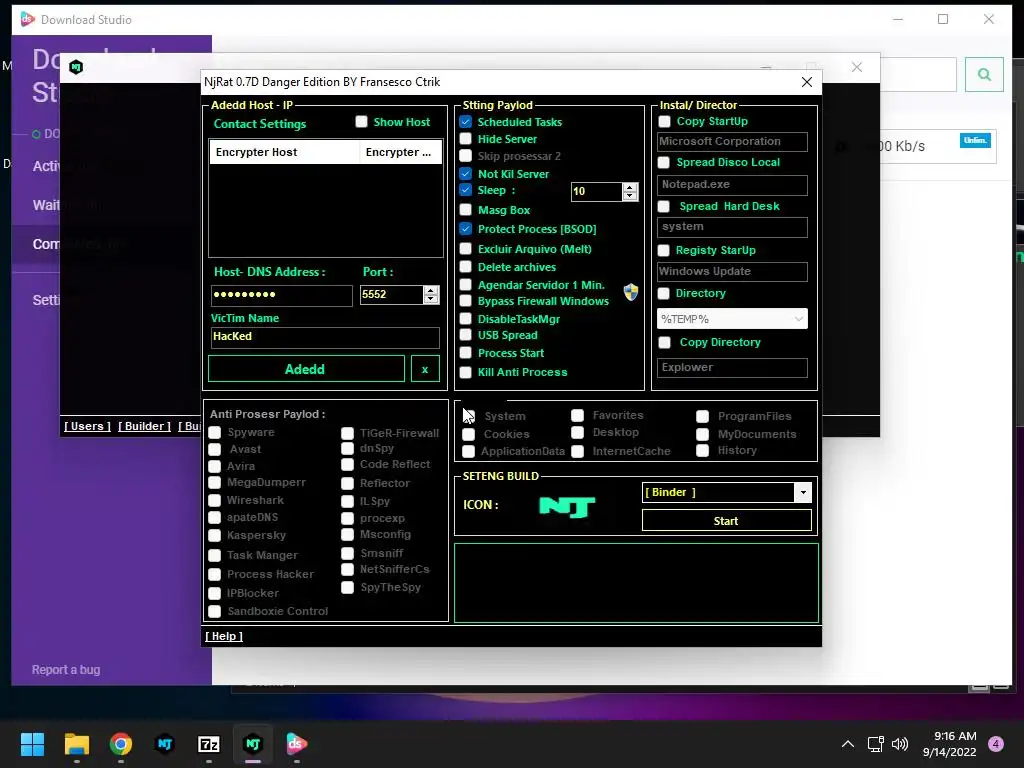Click the first NJ icon in the taskbar
The width and height of the screenshot is (1024, 768).
coord(165,744)
